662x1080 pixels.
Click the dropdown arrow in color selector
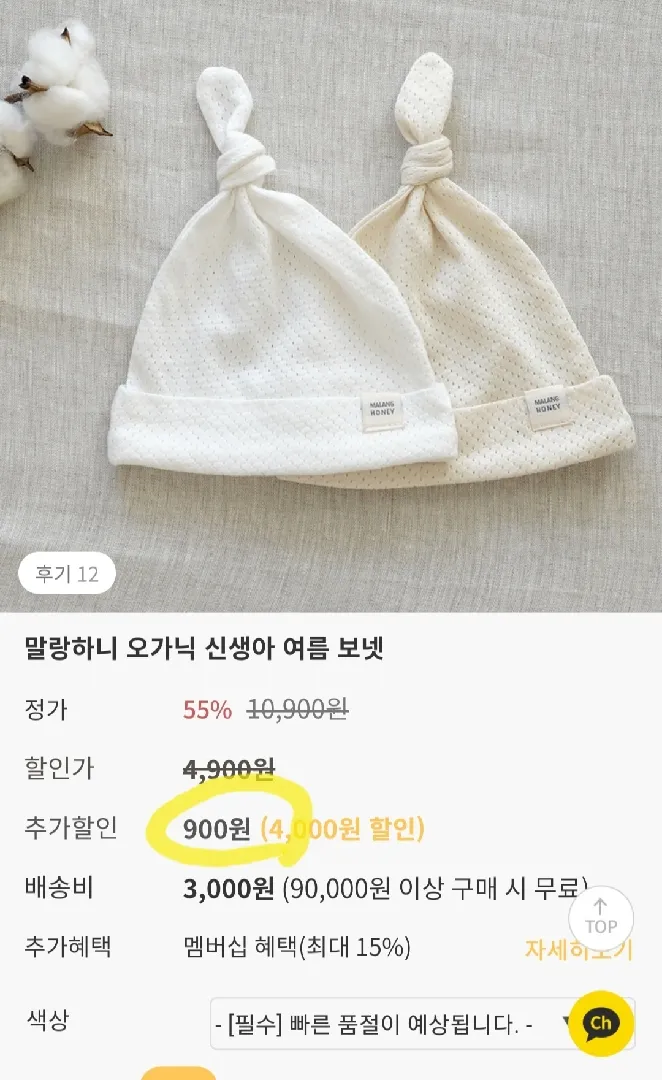pos(566,1022)
